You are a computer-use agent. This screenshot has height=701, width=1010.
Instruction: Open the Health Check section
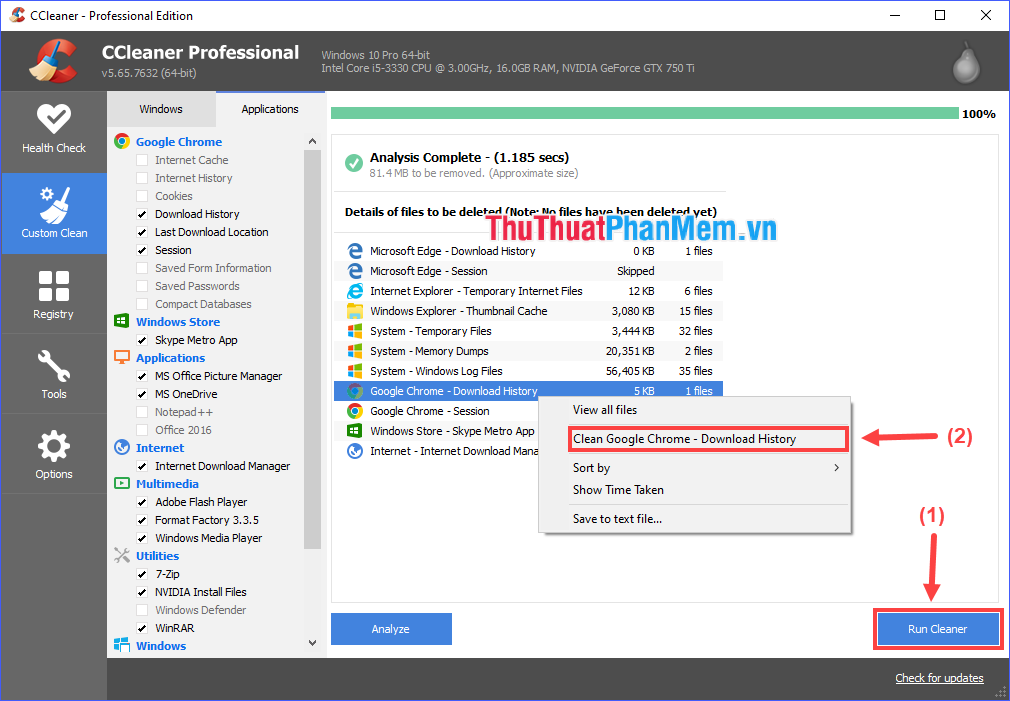pos(53,131)
